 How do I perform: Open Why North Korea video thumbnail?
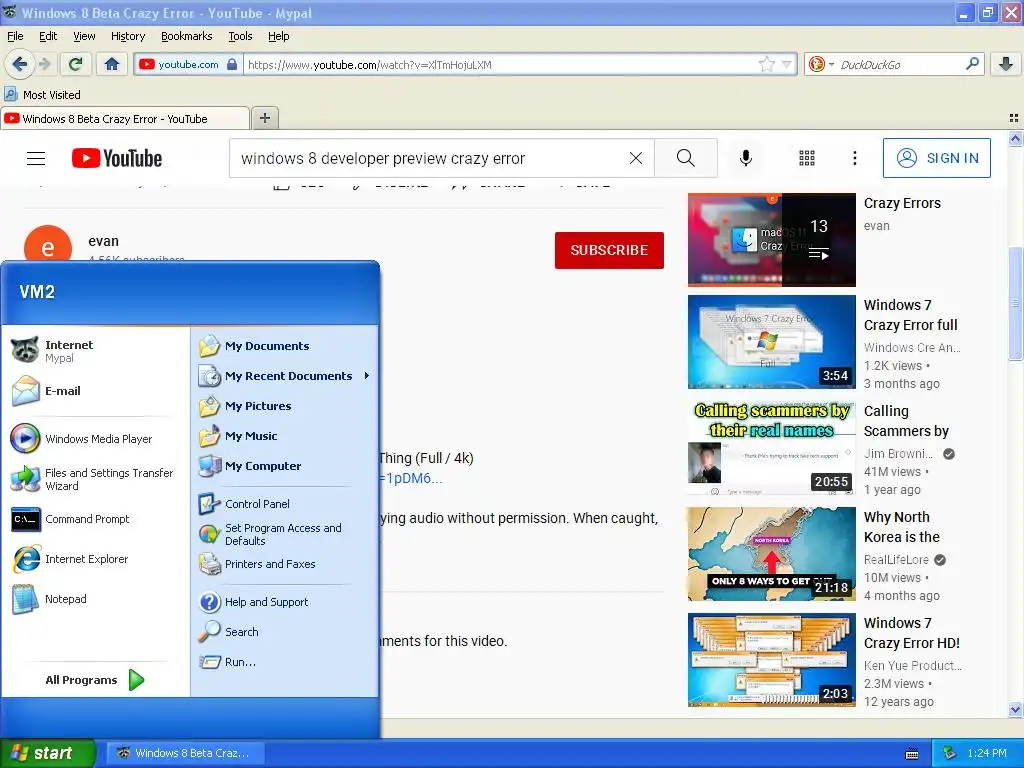[x=771, y=554]
